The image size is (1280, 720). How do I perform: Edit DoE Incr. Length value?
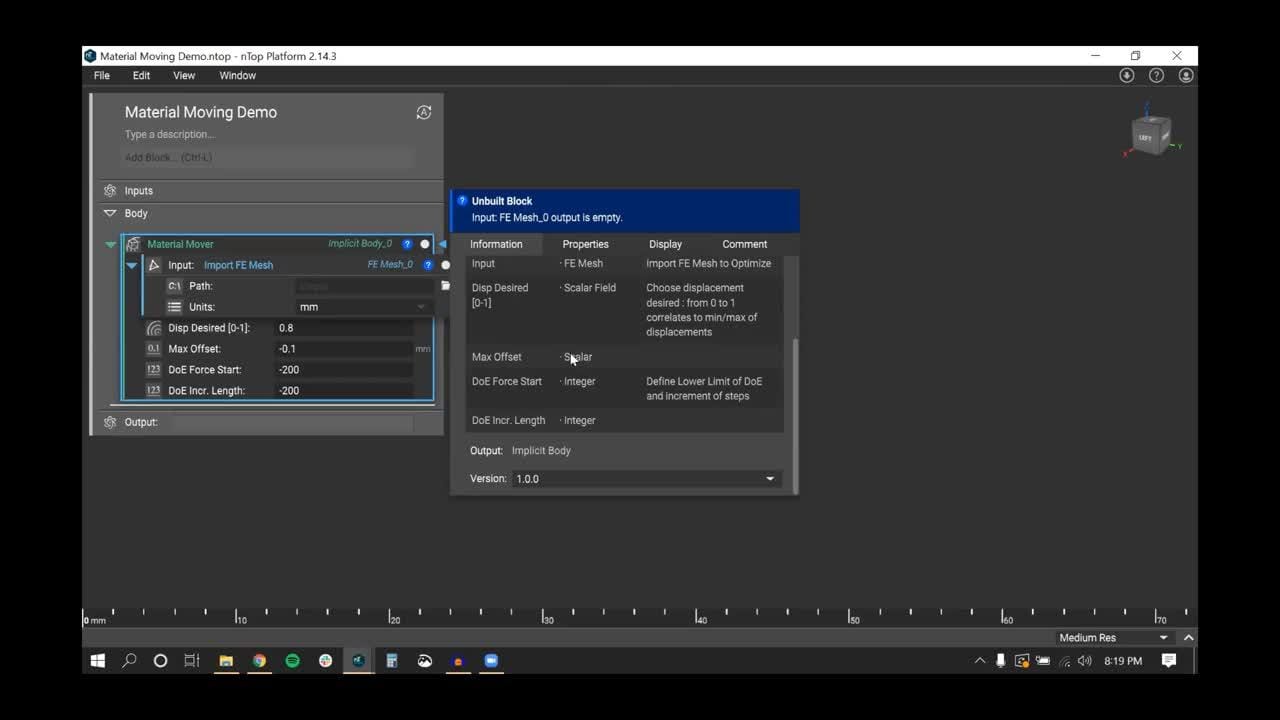point(344,391)
